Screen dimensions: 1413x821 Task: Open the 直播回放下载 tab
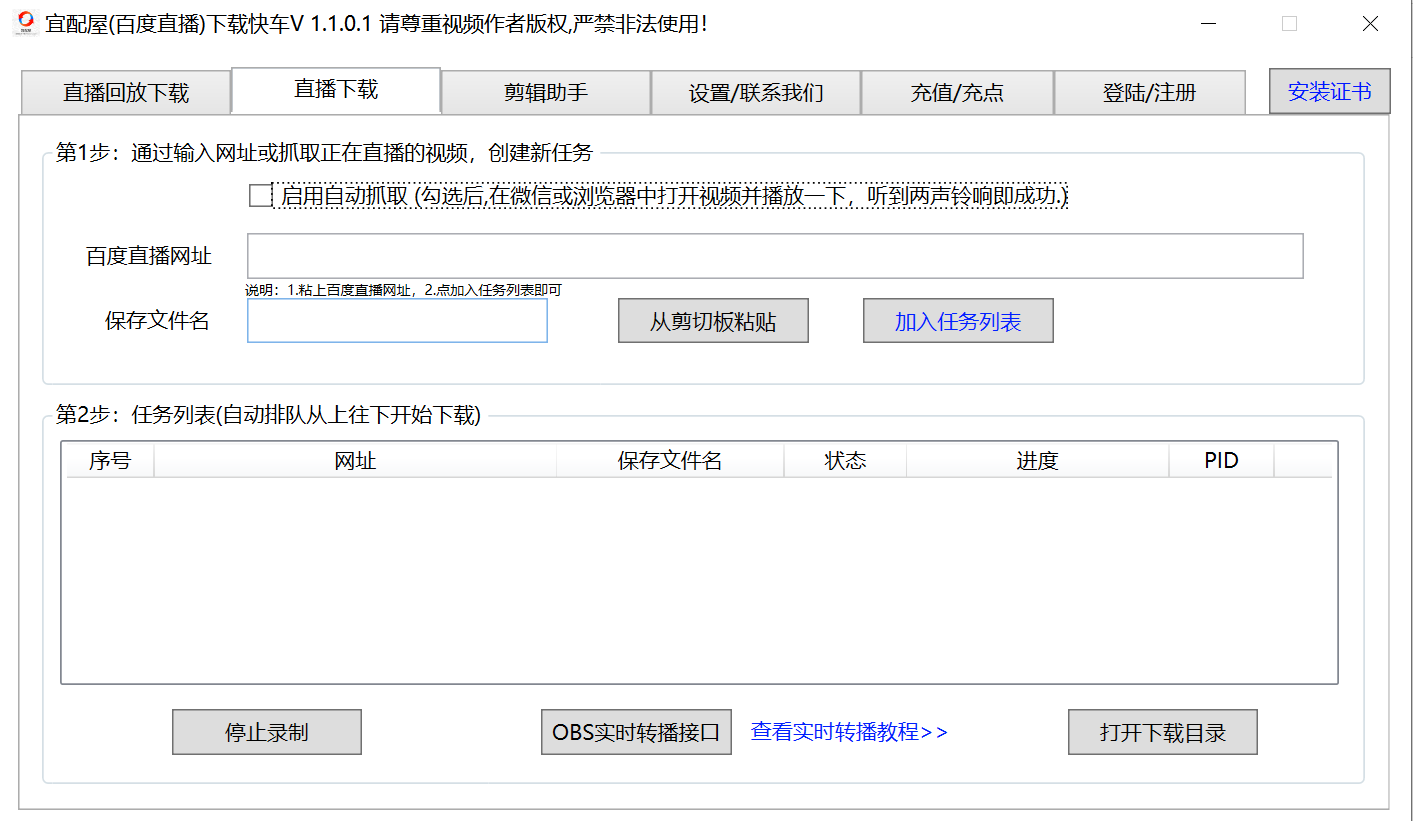(x=126, y=93)
